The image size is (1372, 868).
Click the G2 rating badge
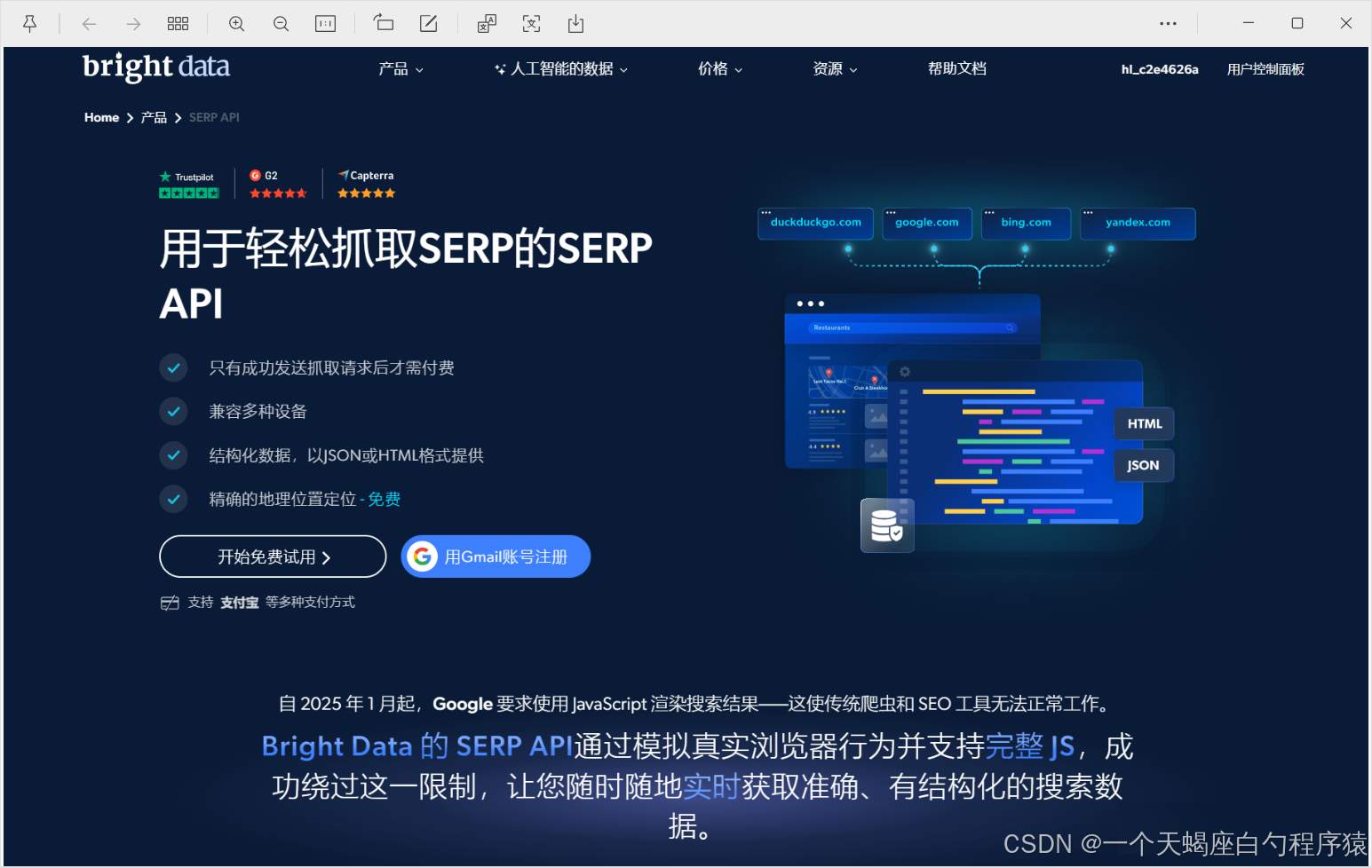[278, 185]
